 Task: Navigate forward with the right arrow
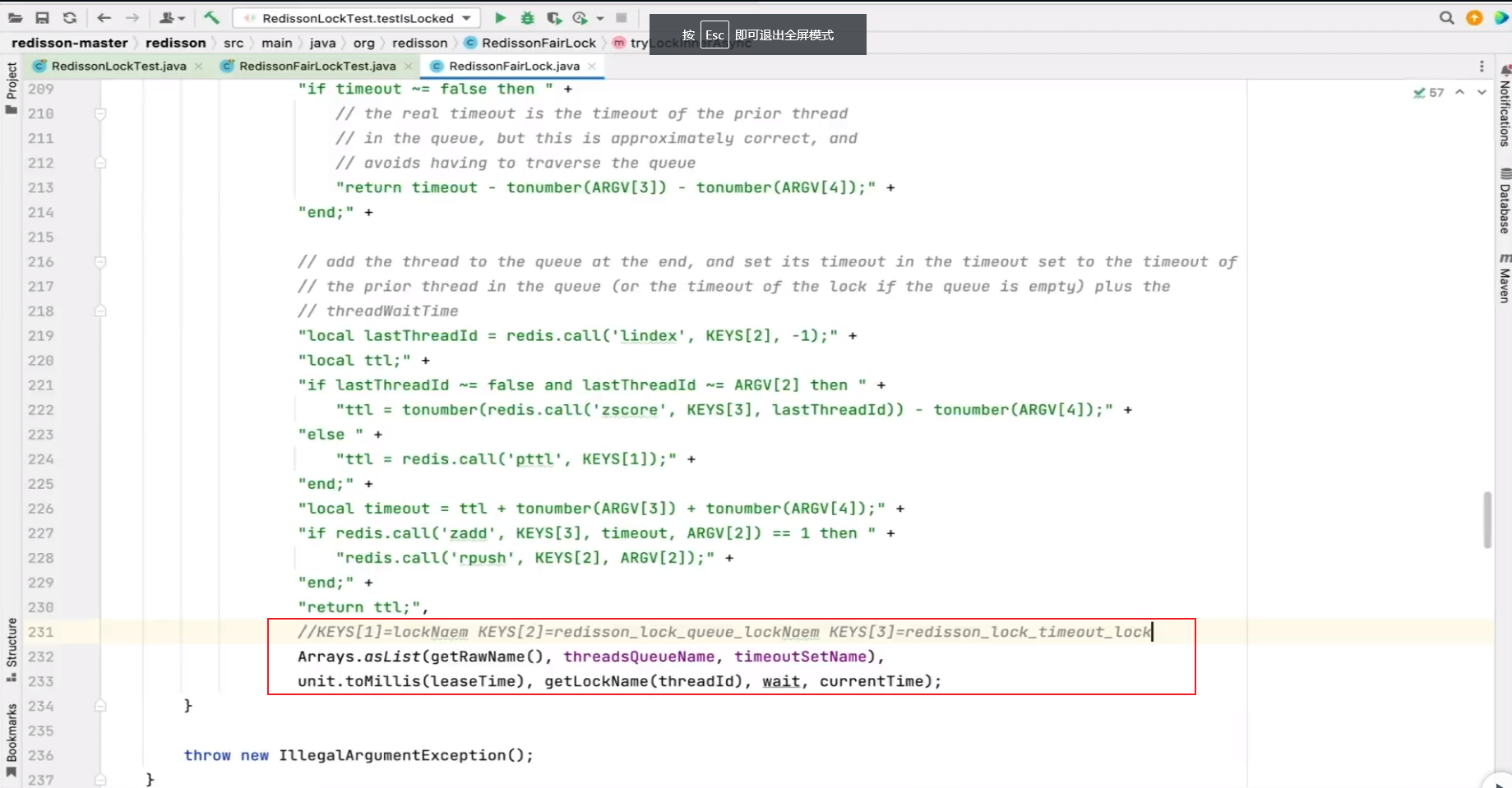(x=132, y=17)
